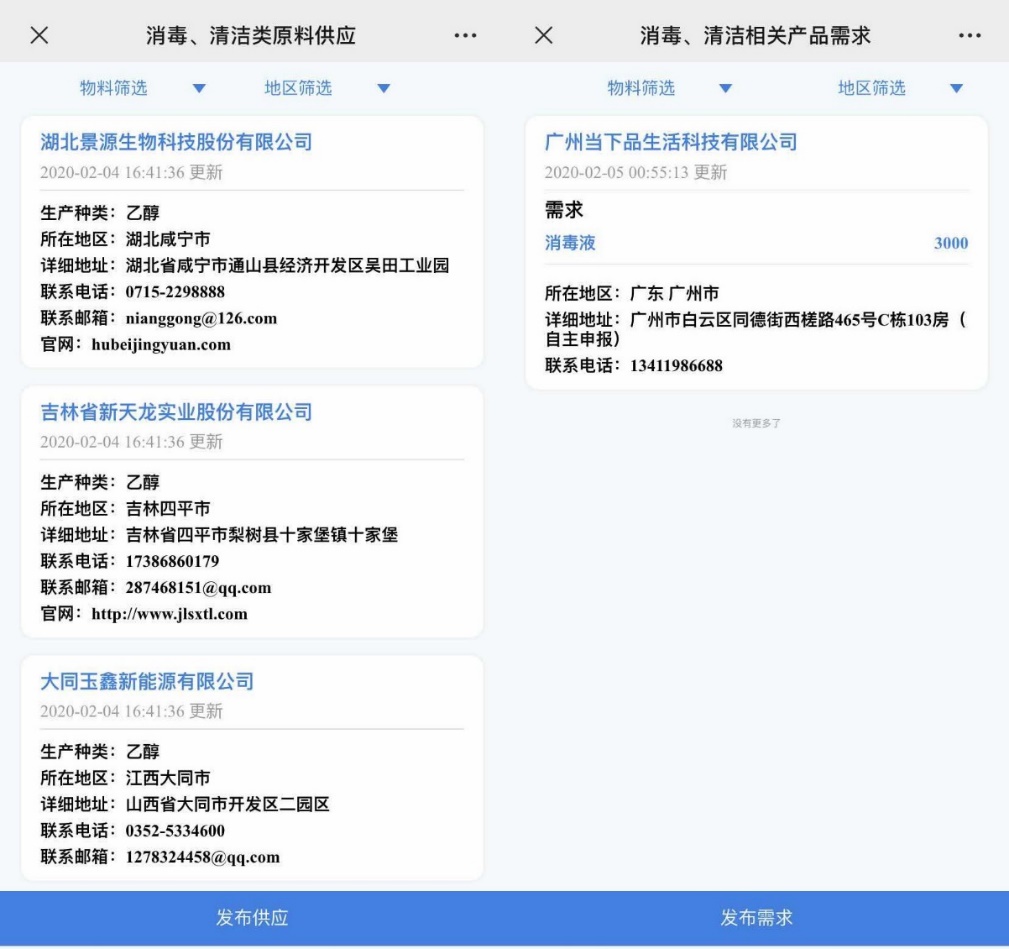Tap the 发布供应 button
1009x949 pixels.
(x=252, y=917)
